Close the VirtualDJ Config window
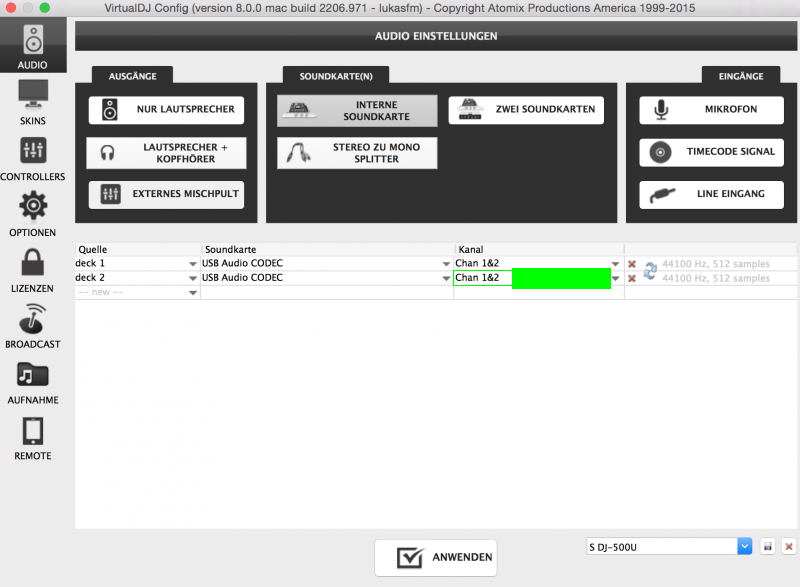Screen dimensions: 800x587 coord(11,8)
